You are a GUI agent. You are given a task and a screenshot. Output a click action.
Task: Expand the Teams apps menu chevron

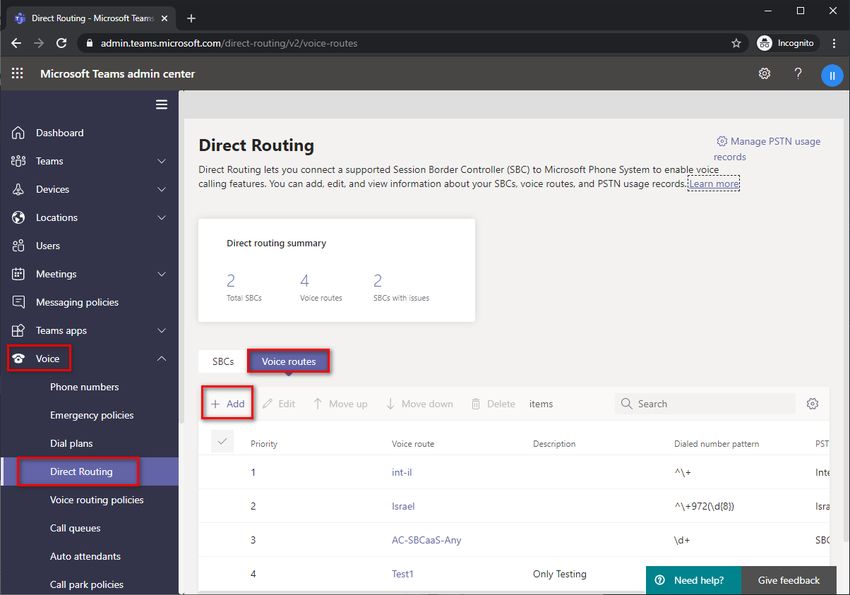pyautogui.click(x=162, y=330)
